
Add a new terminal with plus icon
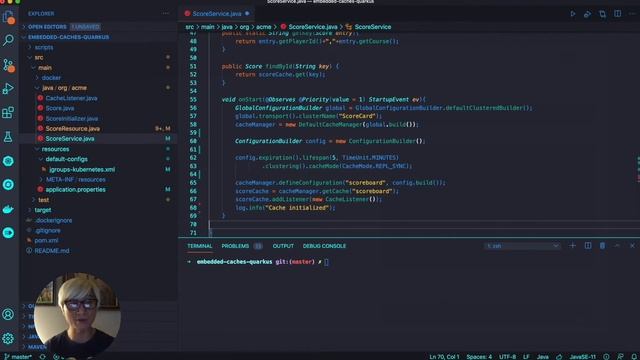click(573, 246)
